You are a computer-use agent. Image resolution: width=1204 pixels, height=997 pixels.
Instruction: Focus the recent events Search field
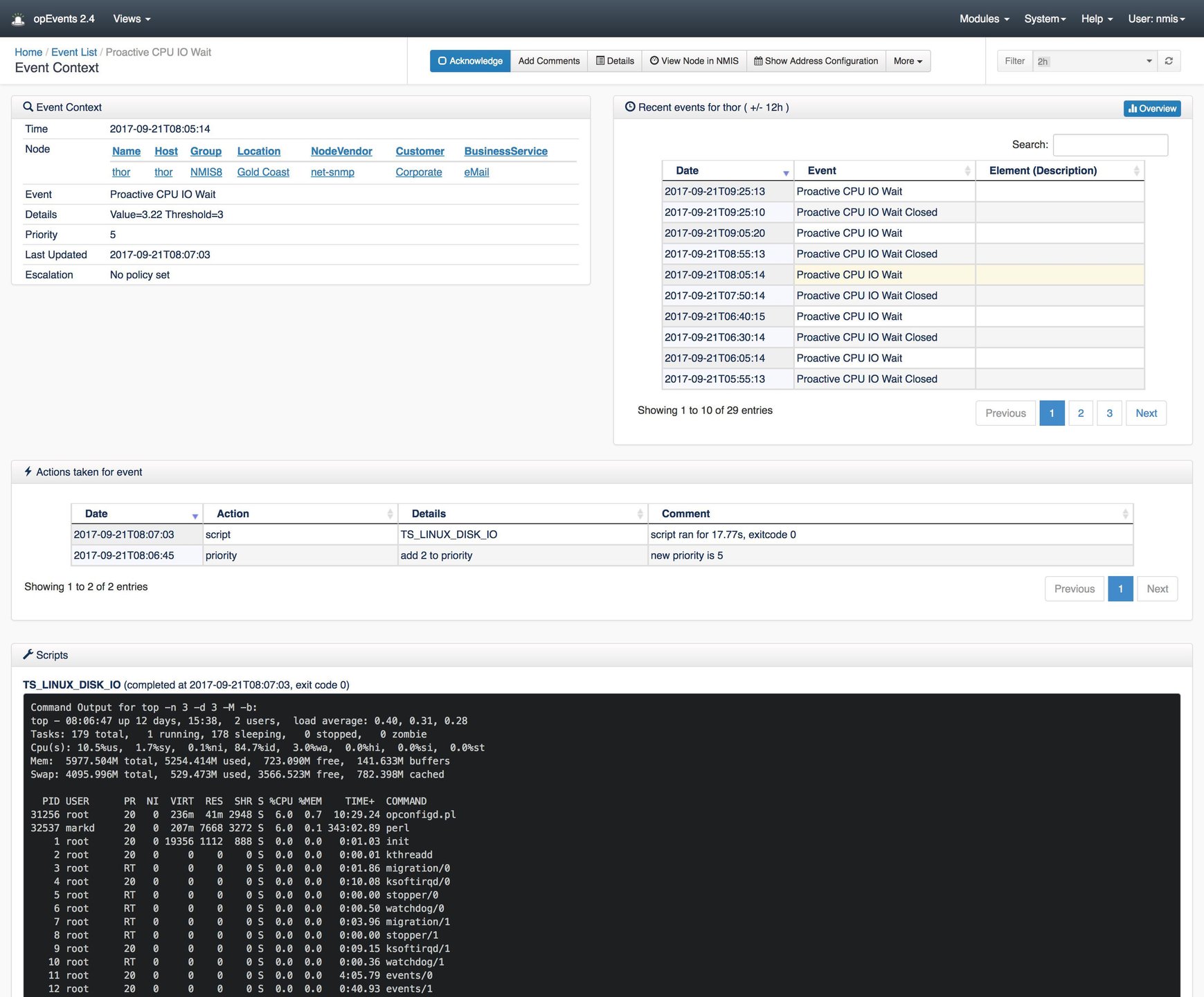click(1110, 145)
